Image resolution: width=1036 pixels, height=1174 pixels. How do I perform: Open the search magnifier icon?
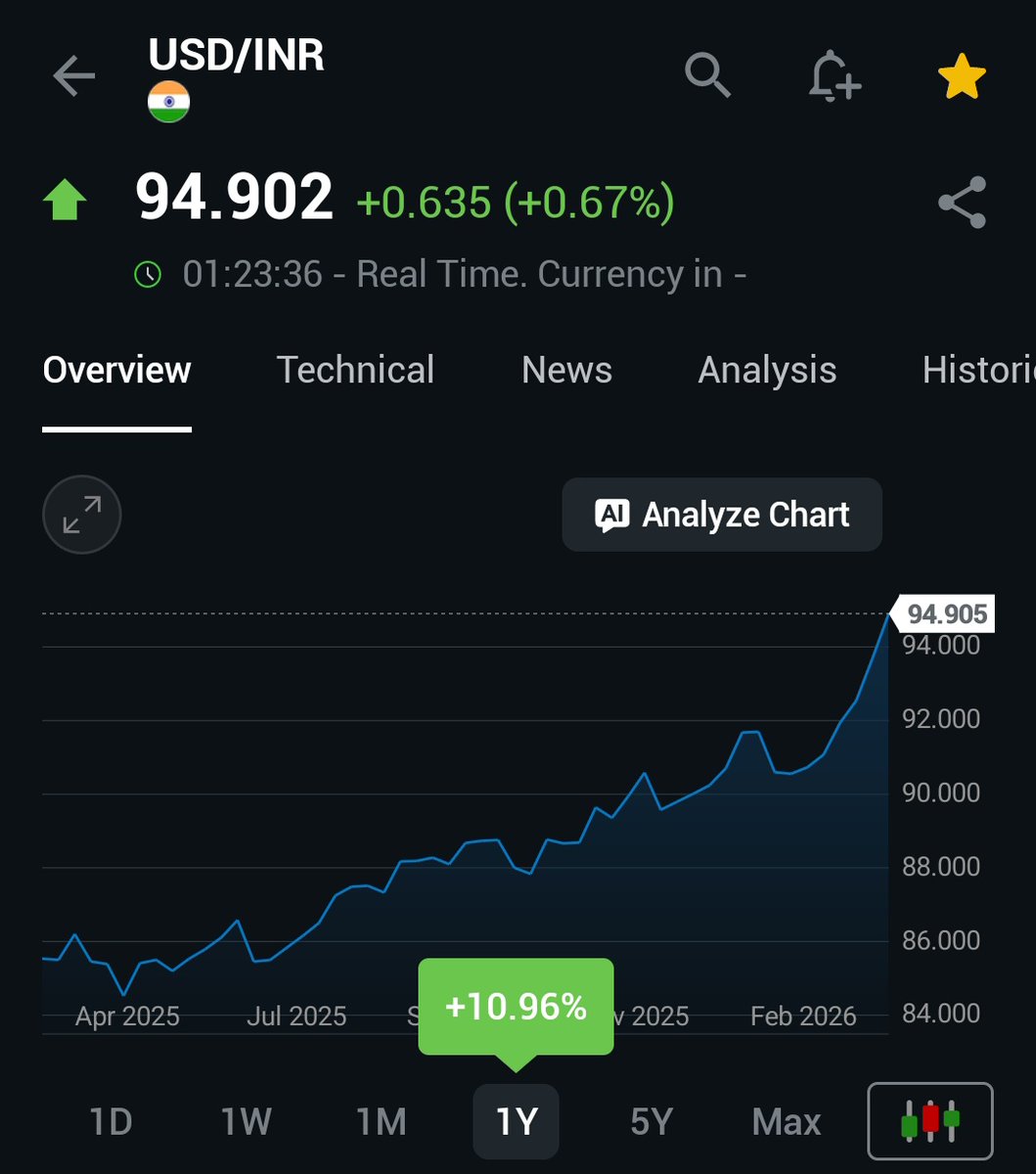[x=707, y=75]
